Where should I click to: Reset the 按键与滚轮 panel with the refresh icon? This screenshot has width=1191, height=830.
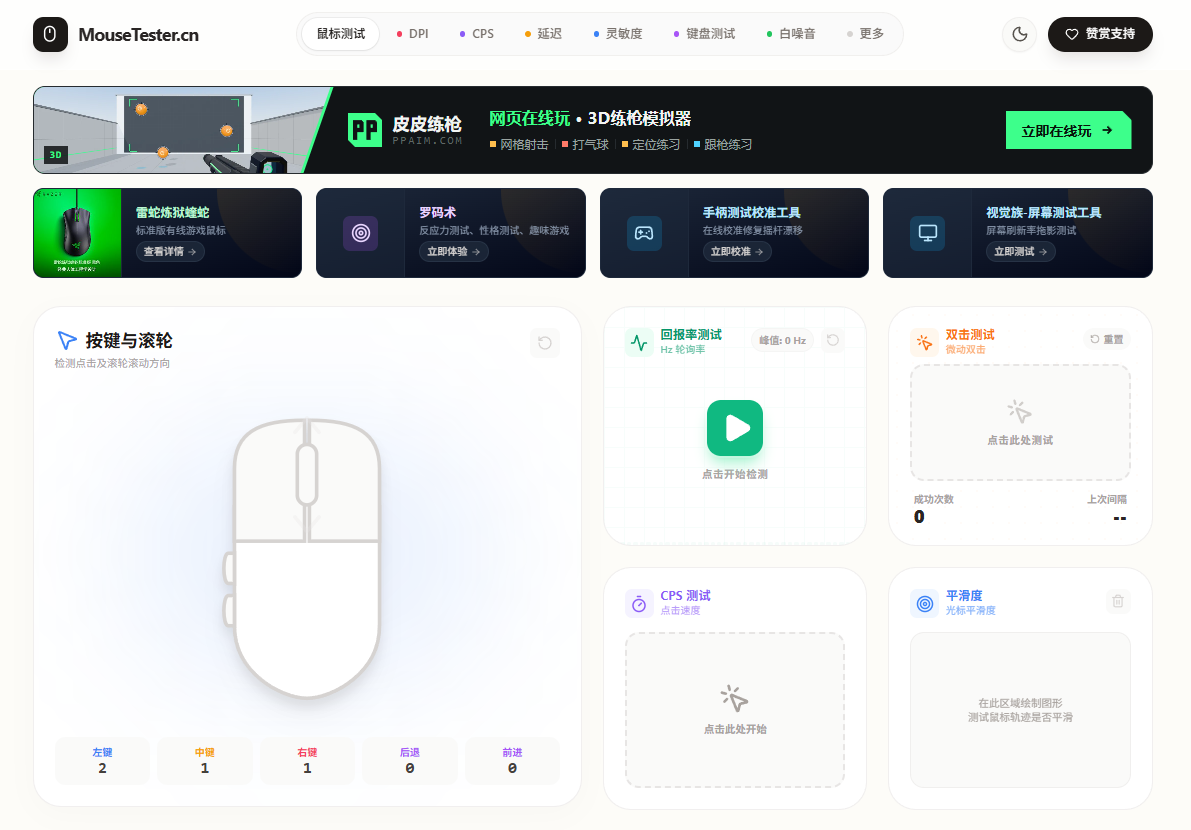click(545, 342)
